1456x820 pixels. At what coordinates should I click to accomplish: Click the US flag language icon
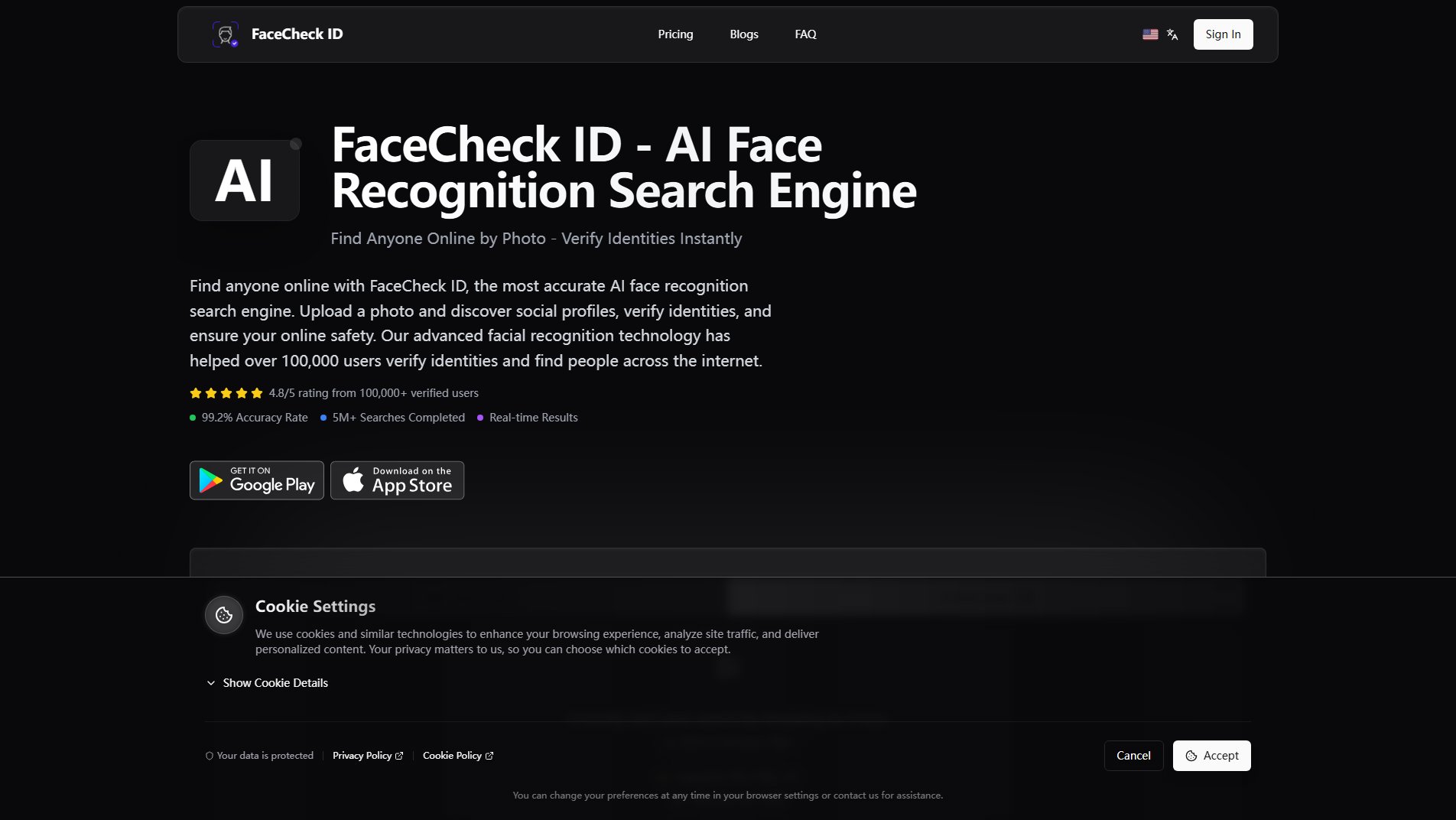click(1150, 34)
